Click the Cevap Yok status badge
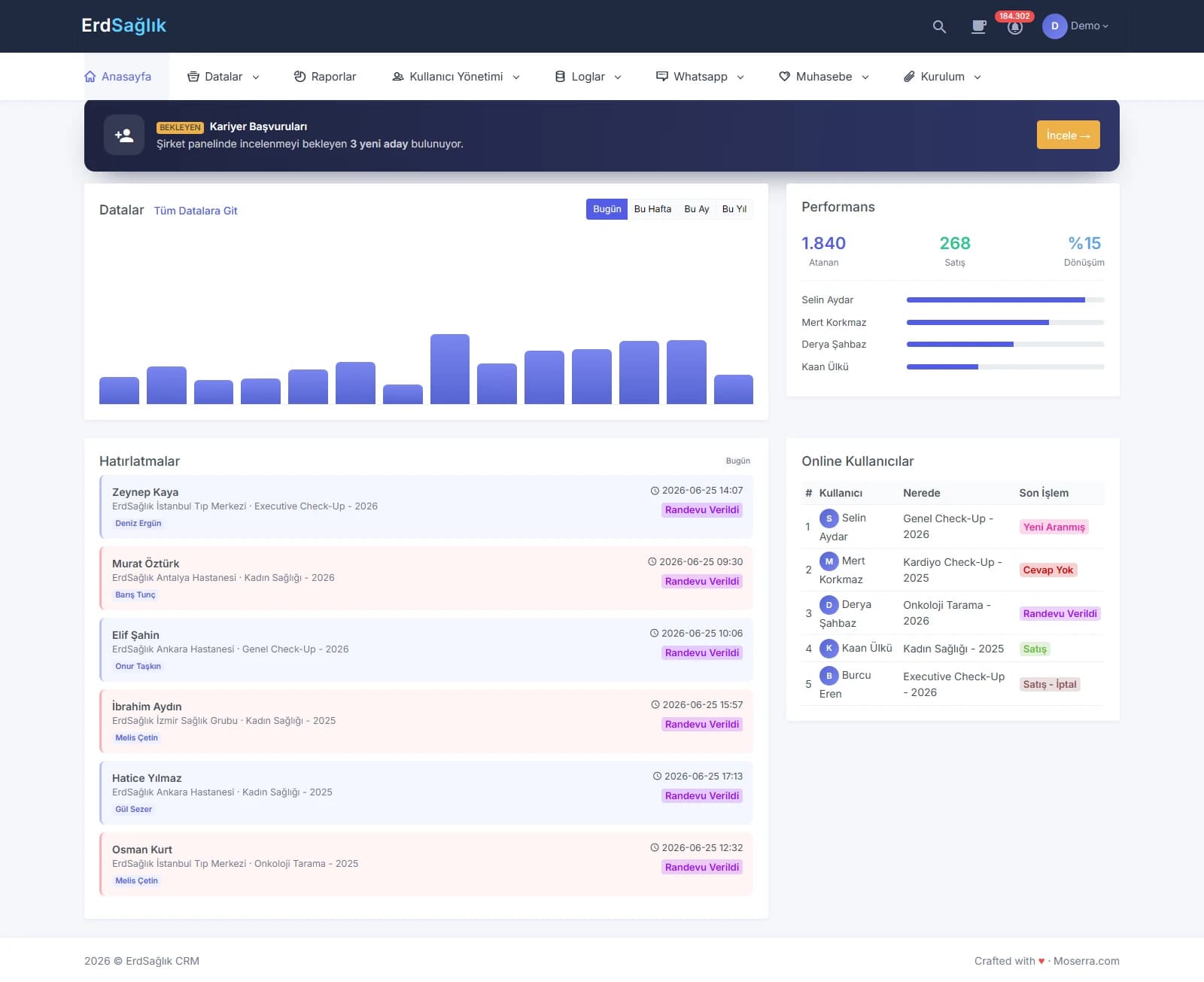The image size is (1204, 982). [x=1047, y=570]
